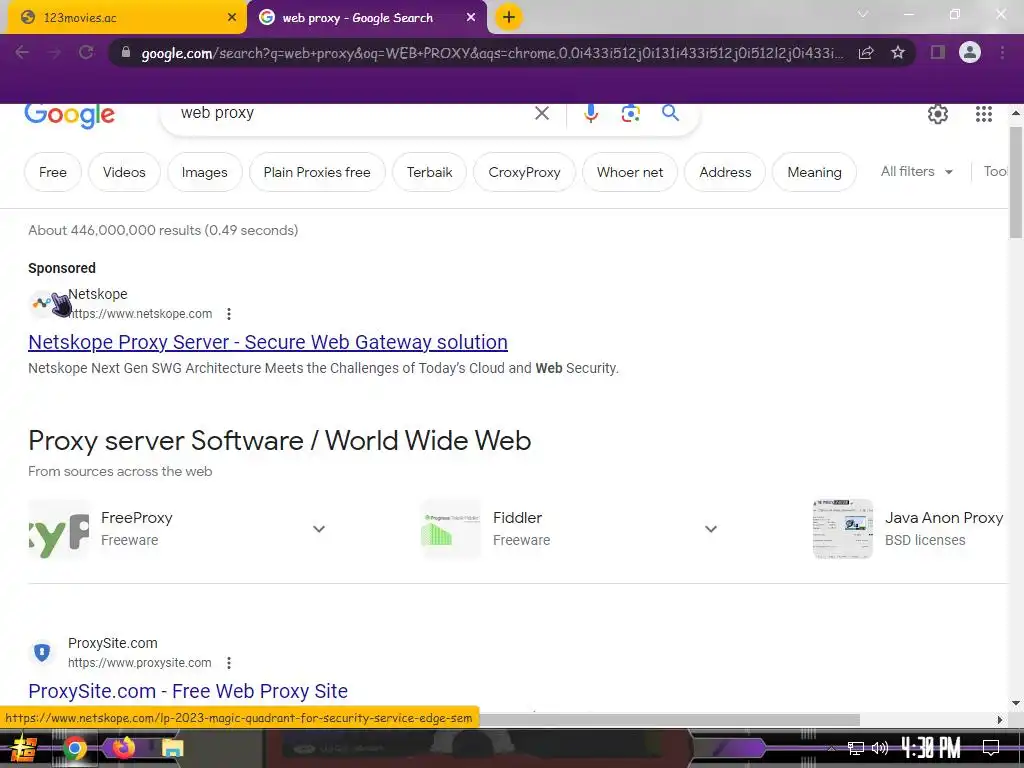
Task: Click the Google logo
Action: [70, 115]
